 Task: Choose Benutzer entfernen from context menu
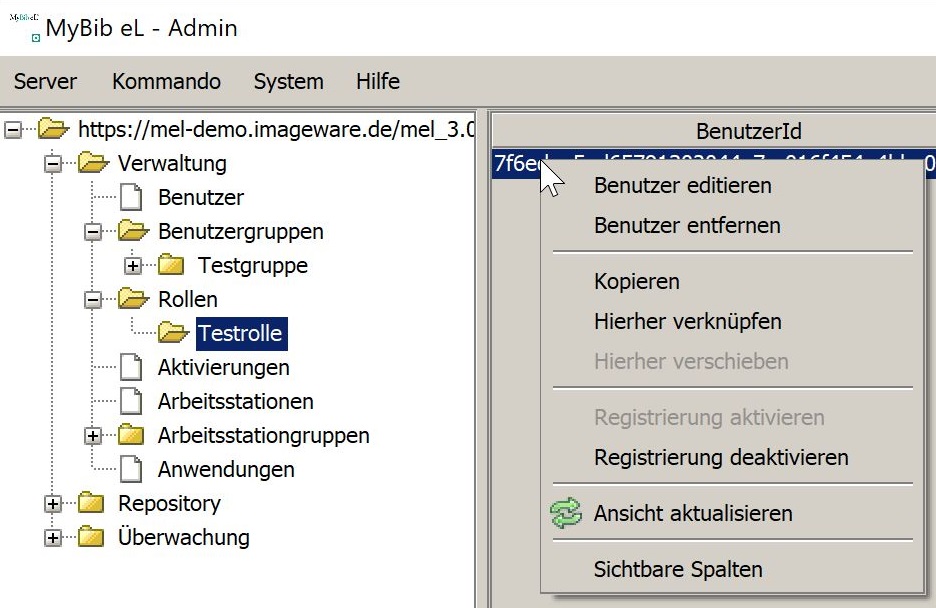pos(733,226)
